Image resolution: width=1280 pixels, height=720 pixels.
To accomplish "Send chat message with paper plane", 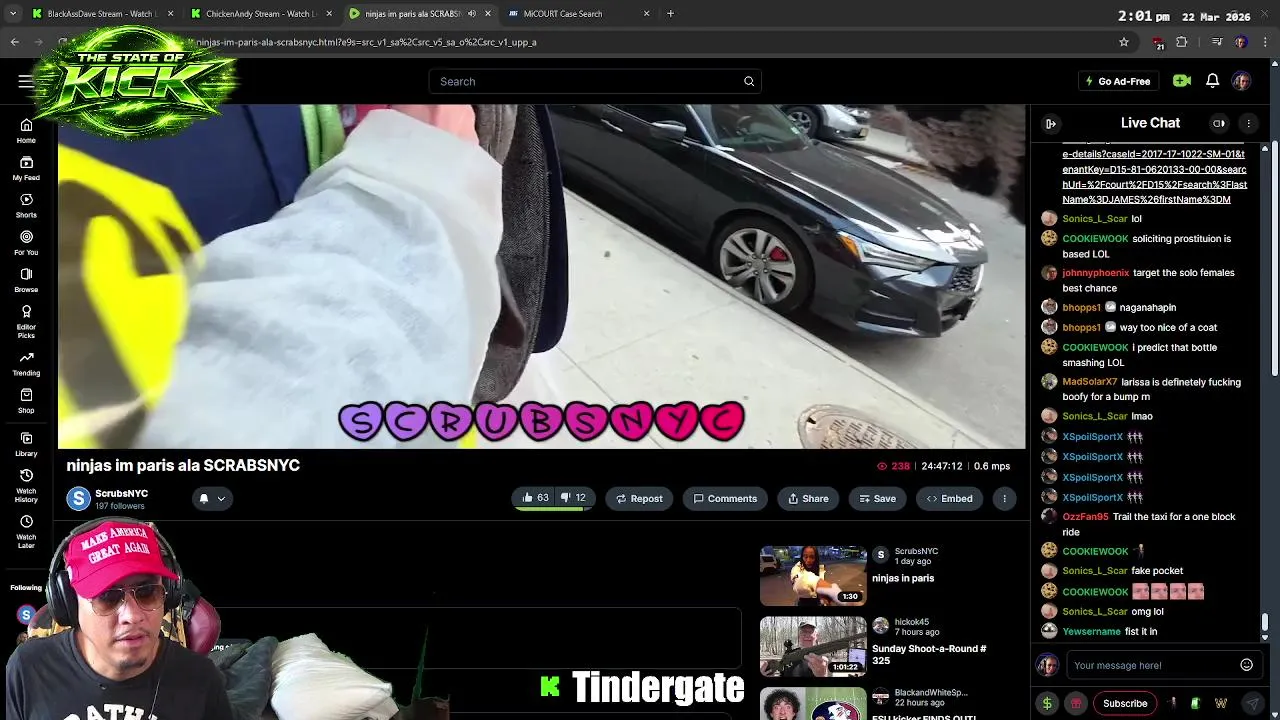I will click(1252, 703).
